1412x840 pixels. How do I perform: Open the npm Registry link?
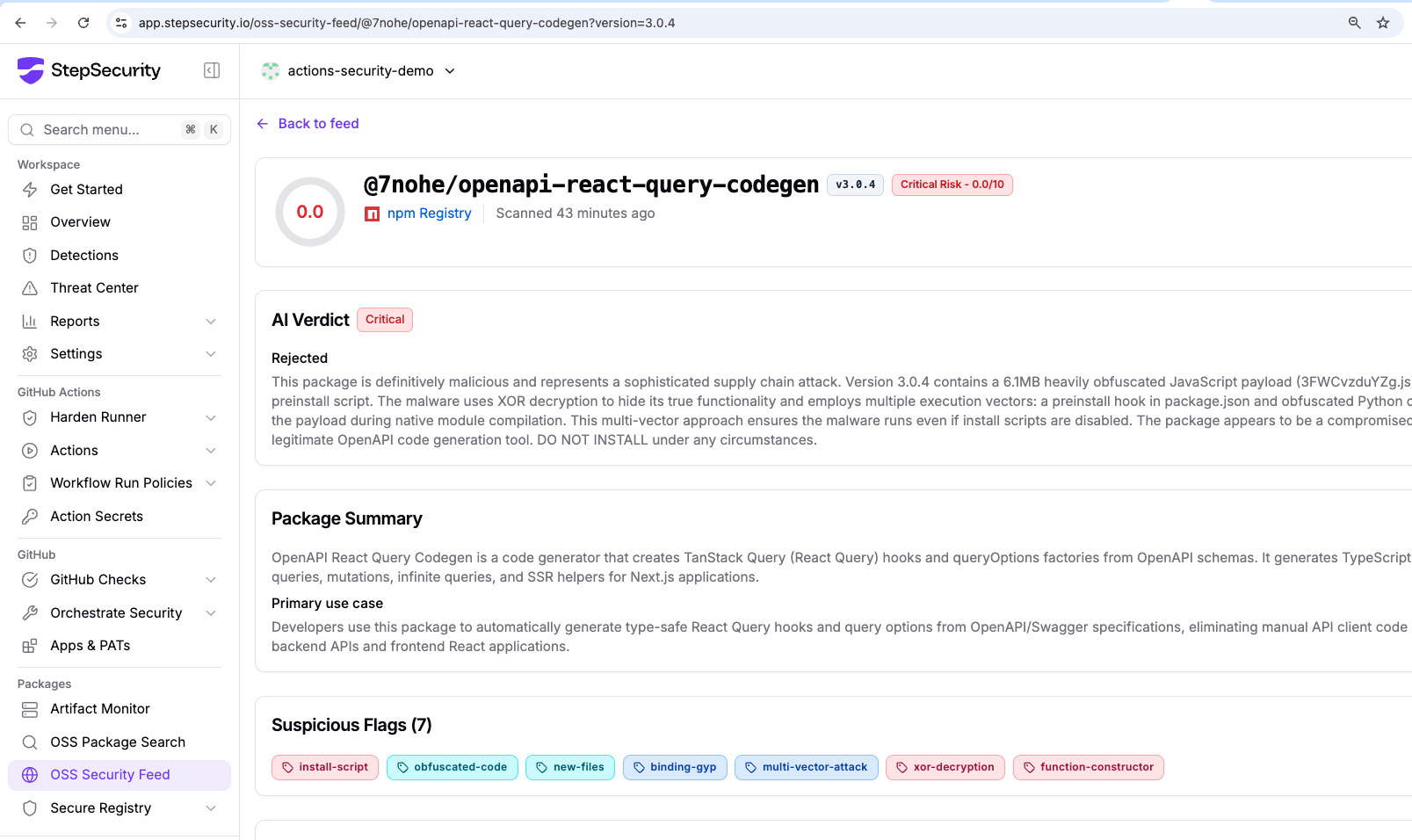point(430,214)
